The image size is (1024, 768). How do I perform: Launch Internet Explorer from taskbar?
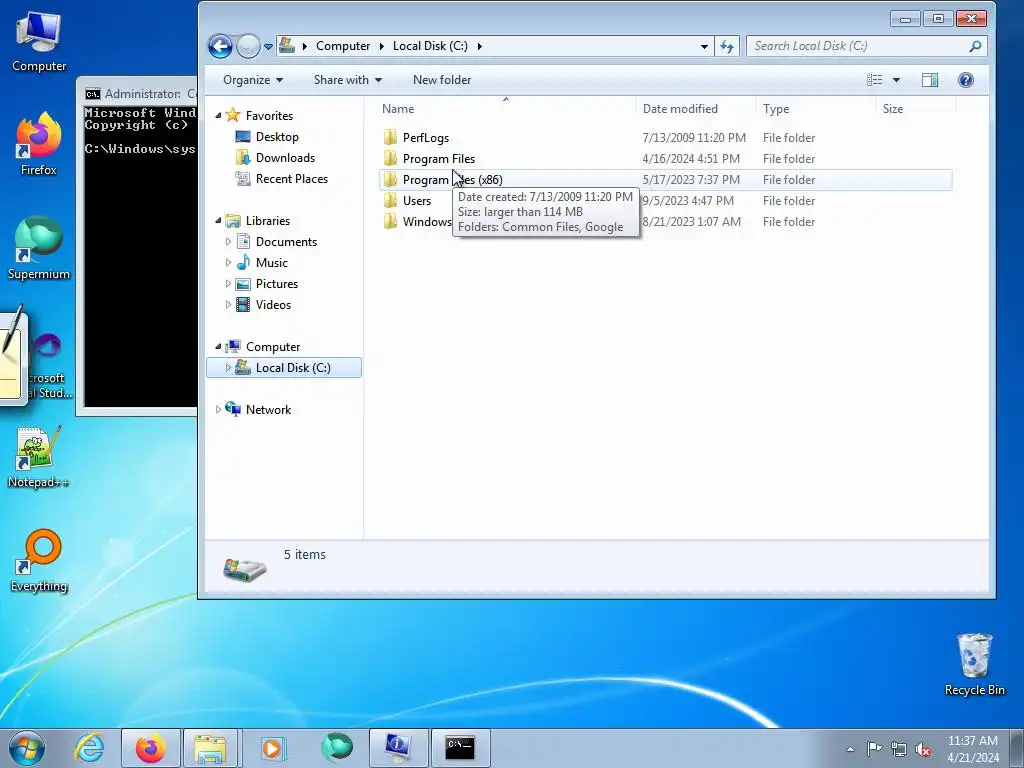point(89,748)
